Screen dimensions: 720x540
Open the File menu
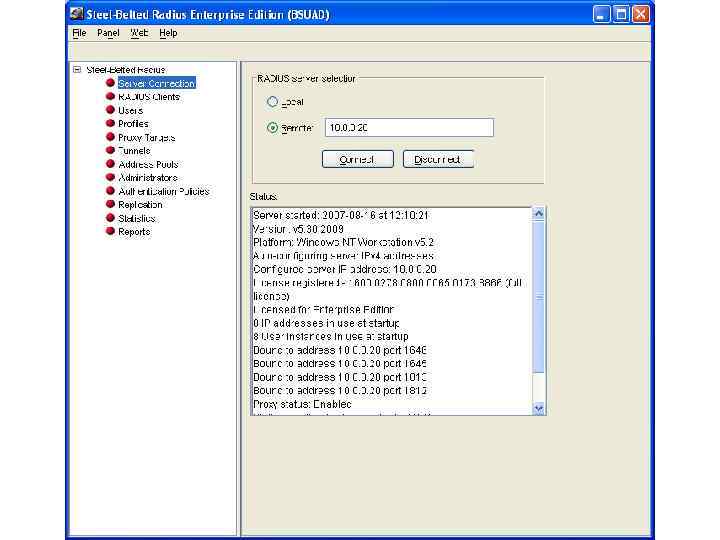coord(79,33)
